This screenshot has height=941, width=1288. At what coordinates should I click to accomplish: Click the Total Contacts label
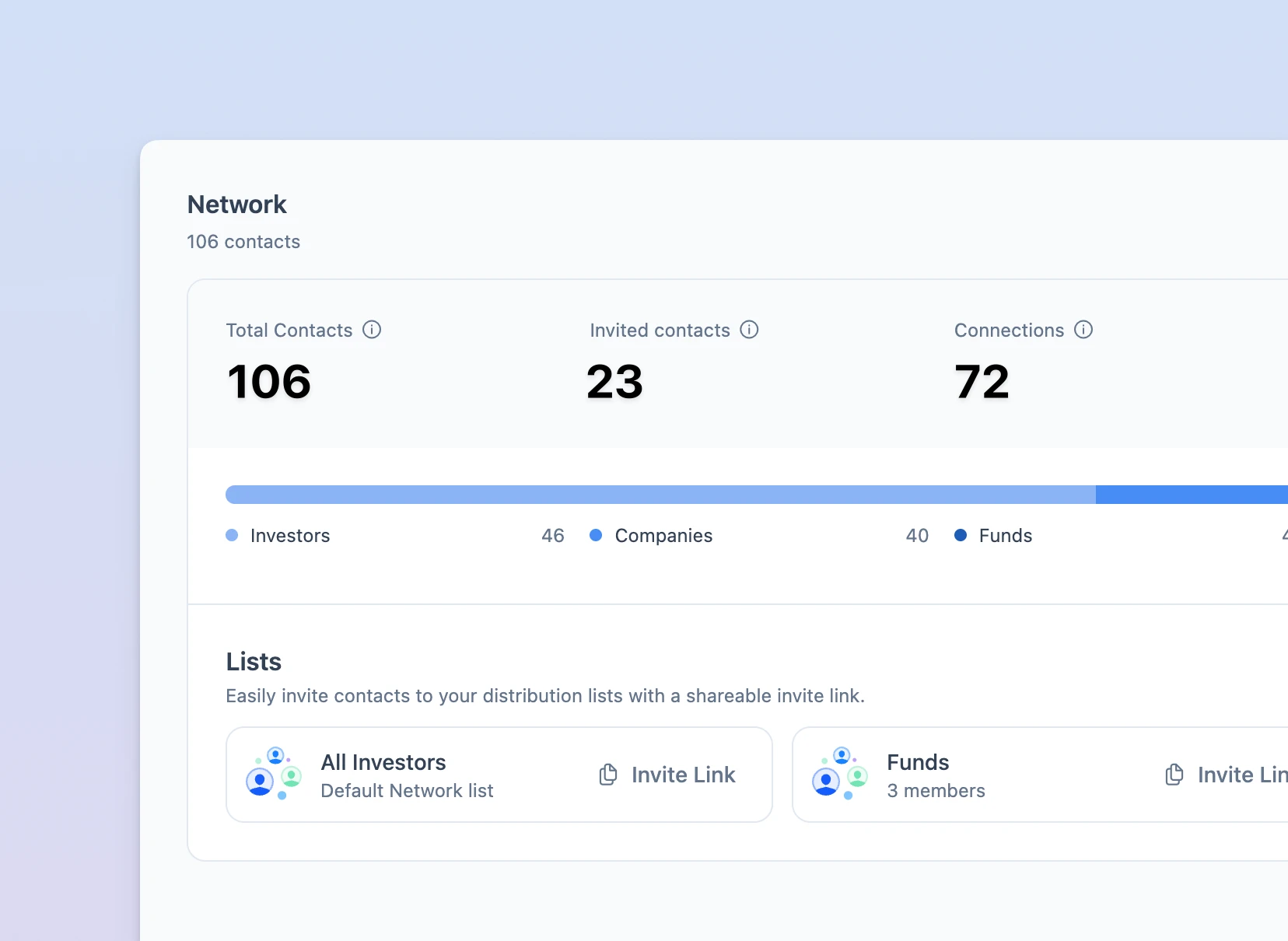point(289,331)
